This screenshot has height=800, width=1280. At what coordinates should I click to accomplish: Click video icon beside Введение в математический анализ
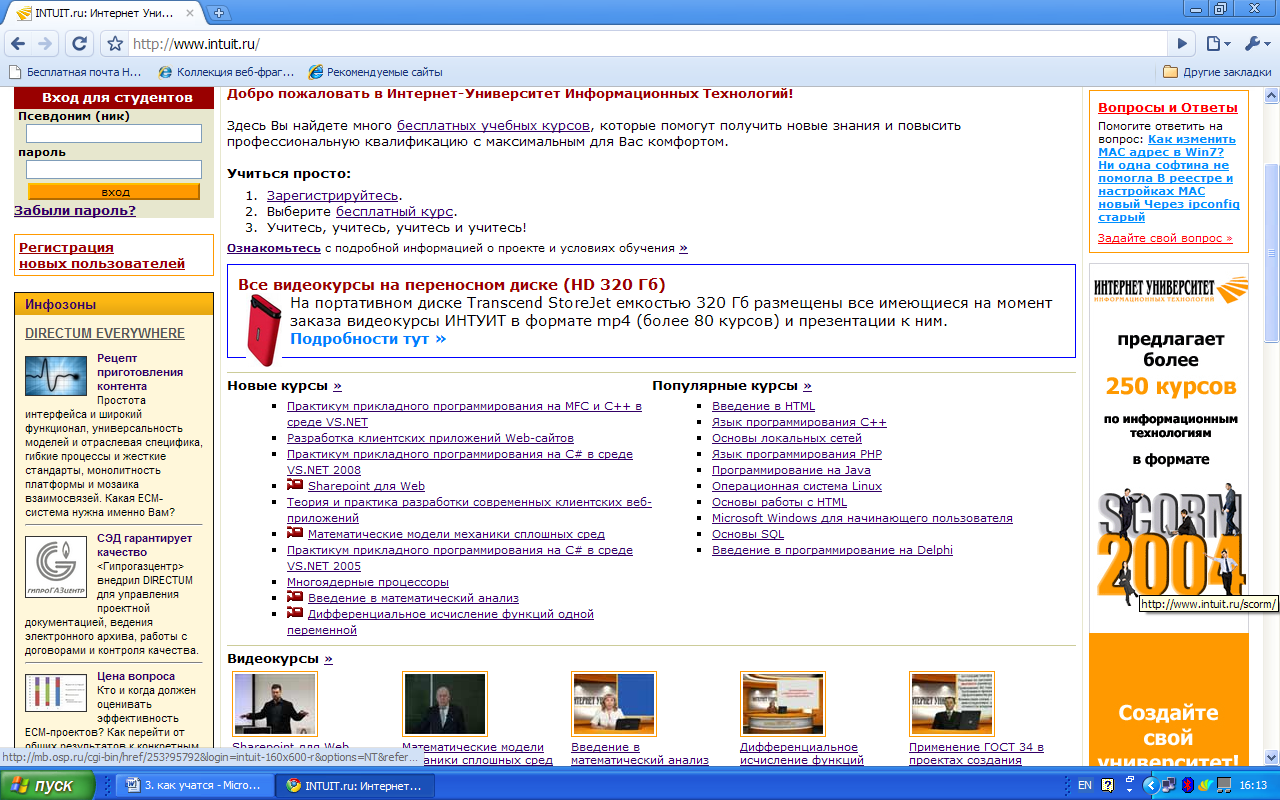(295, 597)
